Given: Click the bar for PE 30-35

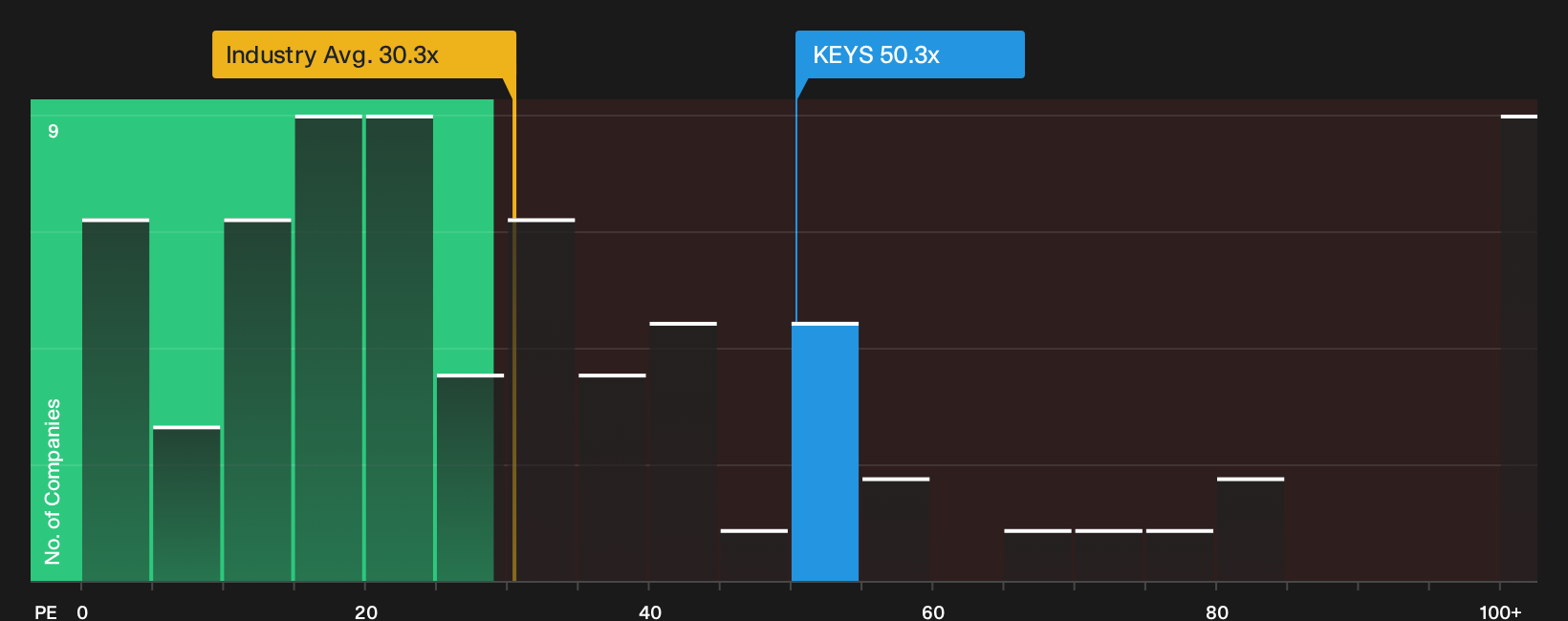Looking at the screenshot, I should (x=541, y=400).
